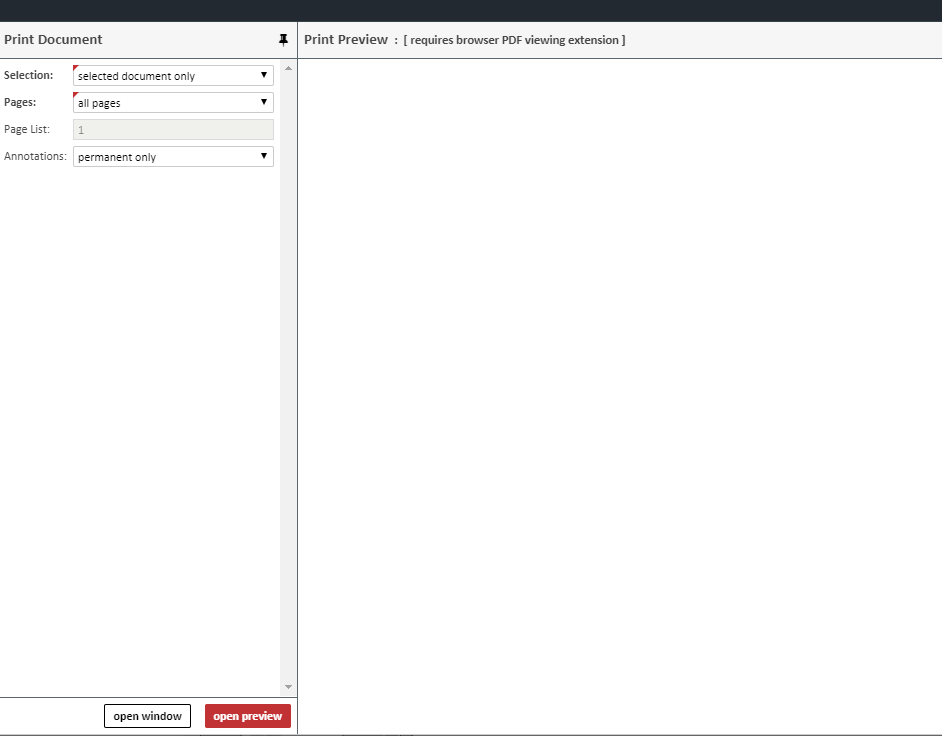
Task: Click the Selection dropdown chevron icon
Action: point(263,75)
